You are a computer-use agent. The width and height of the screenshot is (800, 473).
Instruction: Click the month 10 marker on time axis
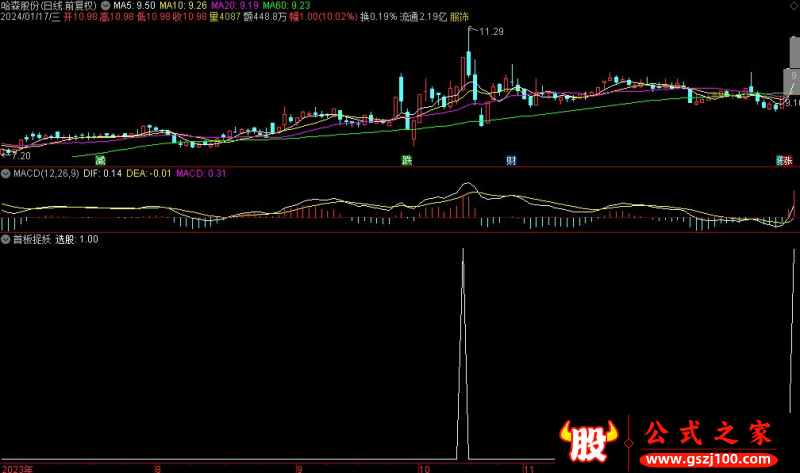tap(424, 467)
